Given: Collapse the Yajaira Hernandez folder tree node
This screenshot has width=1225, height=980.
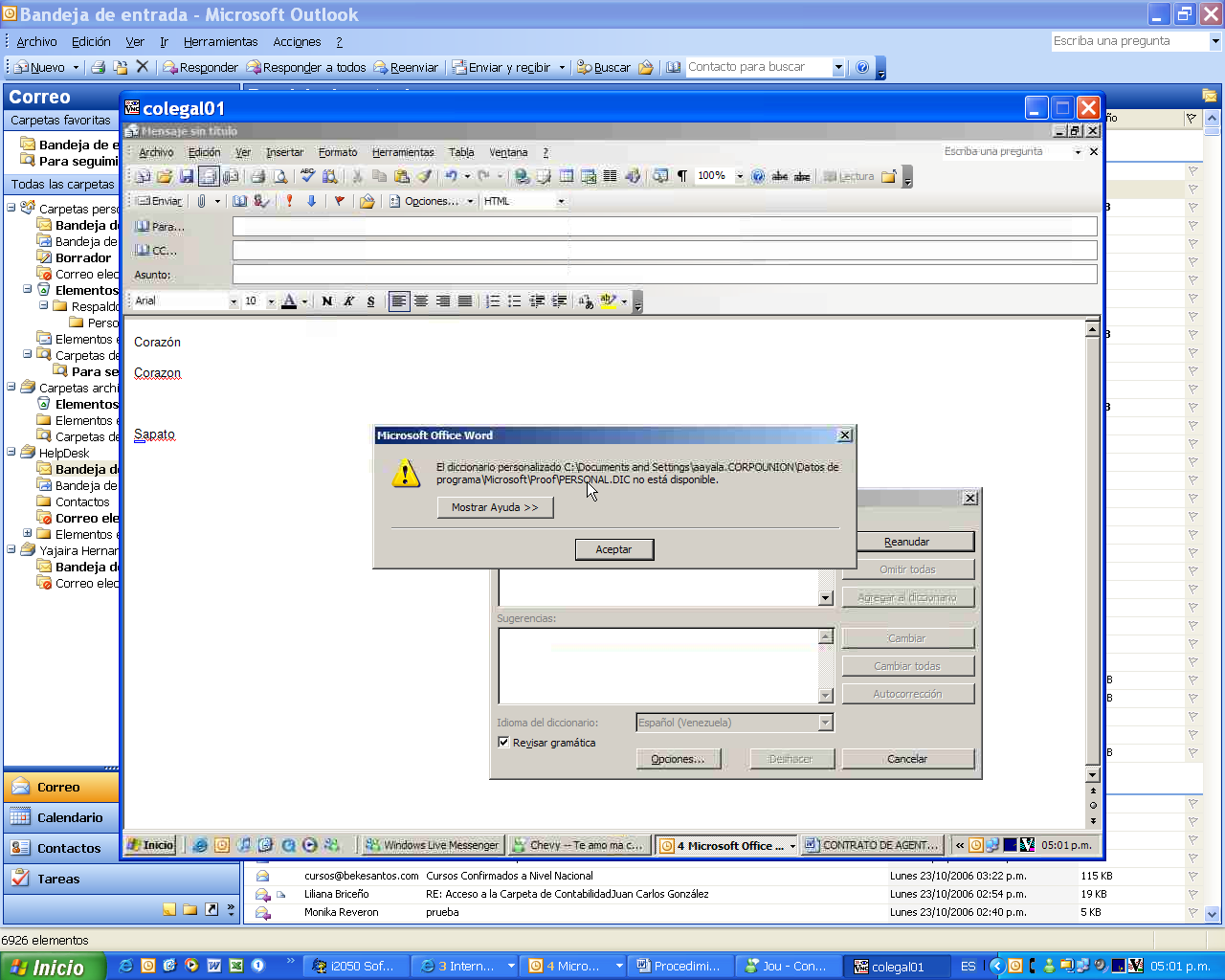Looking at the screenshot, I should [x=11, y=550].
